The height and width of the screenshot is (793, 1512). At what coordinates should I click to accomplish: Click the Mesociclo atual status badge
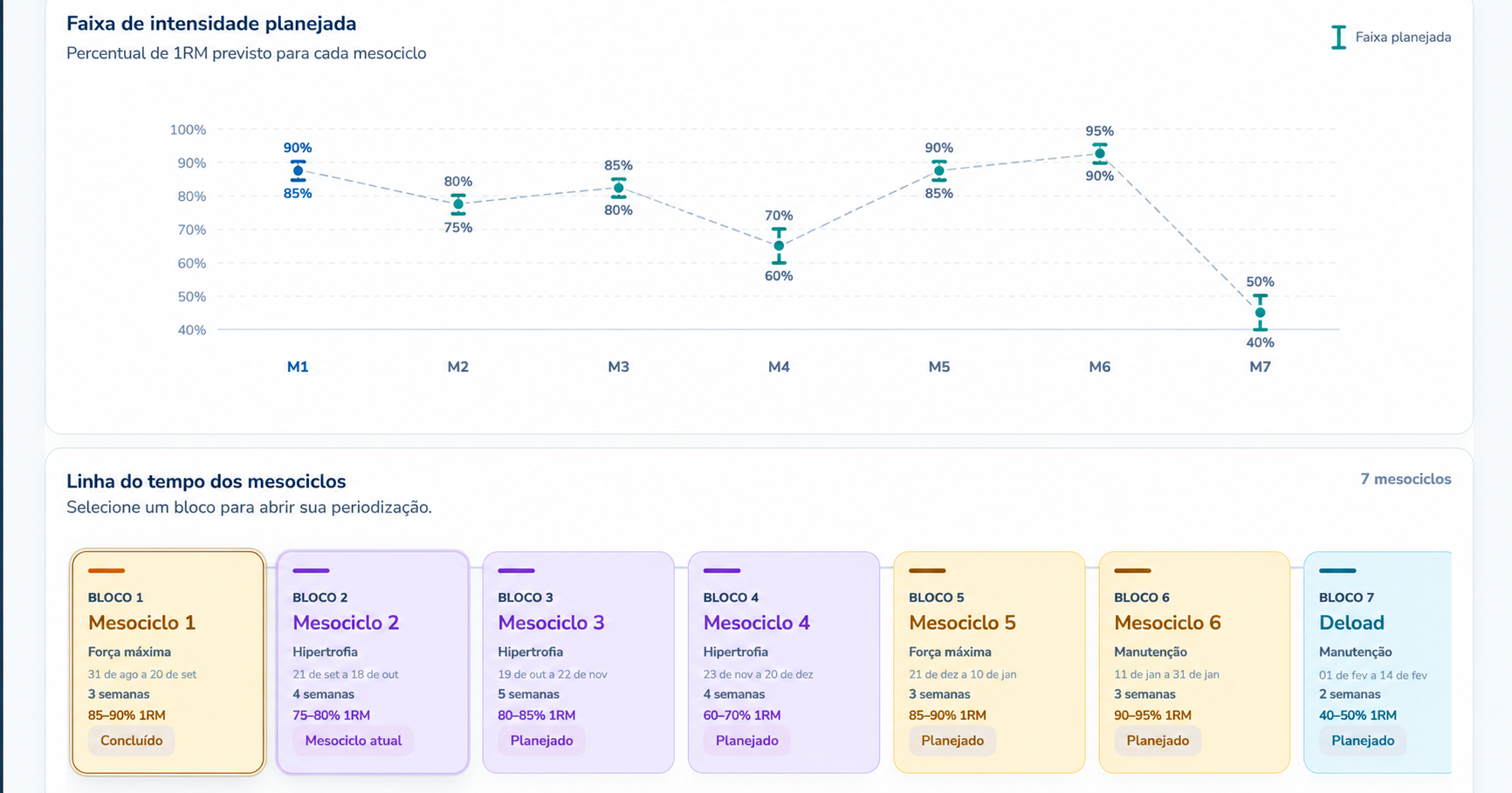pyautogui.click(x=354, y=741)
